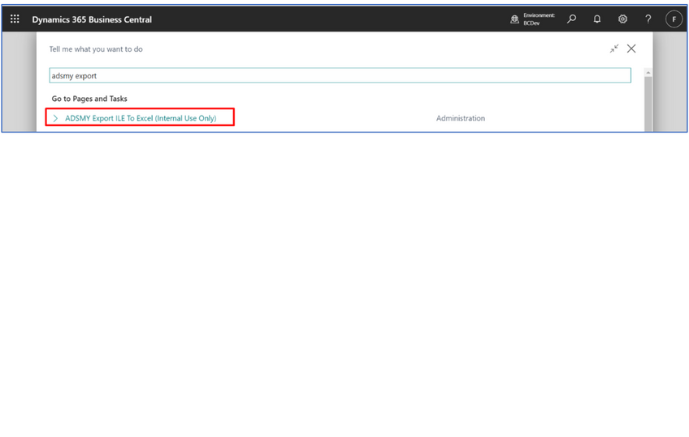Click 'Tell me what you want to do' label
The width and height of the screenshot is (689, 437).
click(96, 49)
